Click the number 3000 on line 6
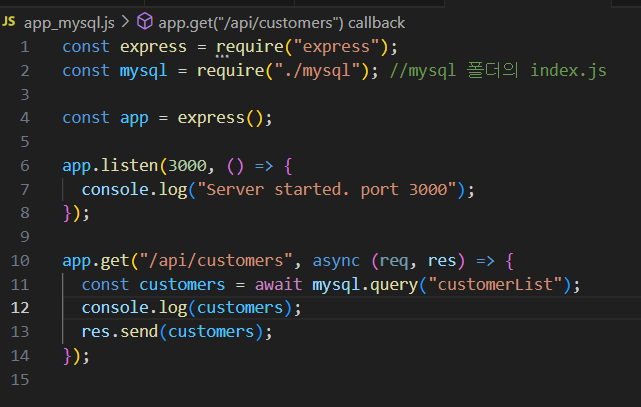The image size is (641, 407). [187, 166]
